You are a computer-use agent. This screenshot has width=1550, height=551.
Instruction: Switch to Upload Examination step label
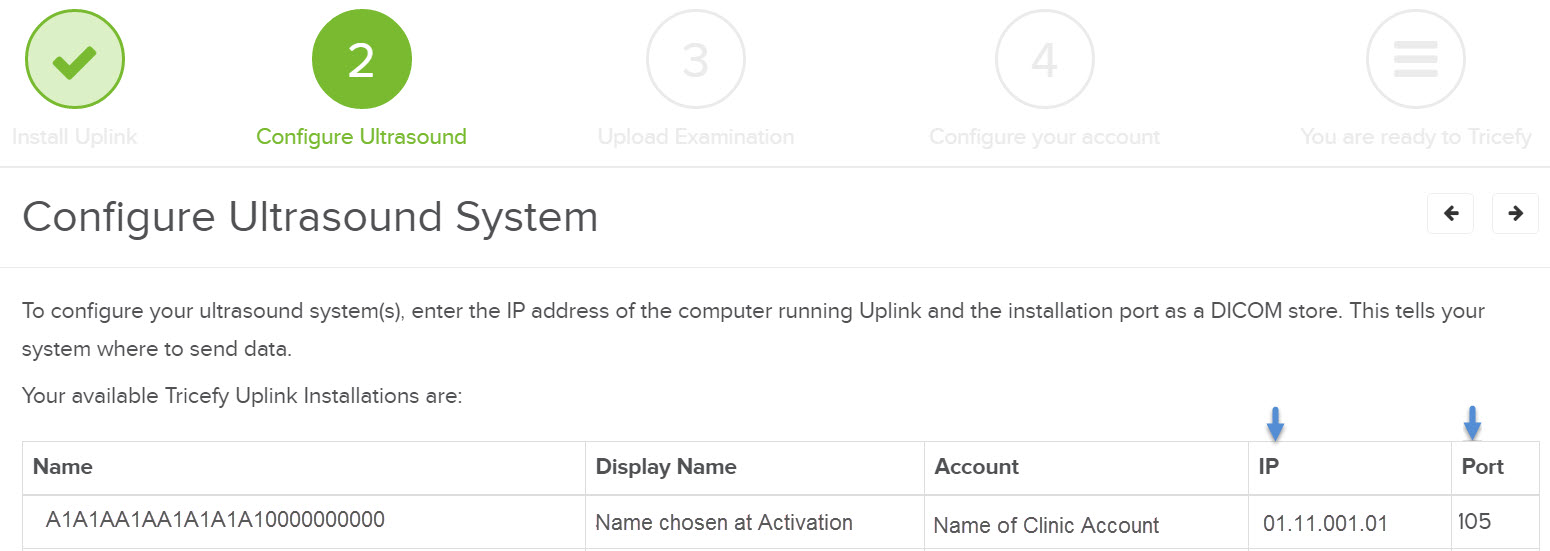point(696,137)
